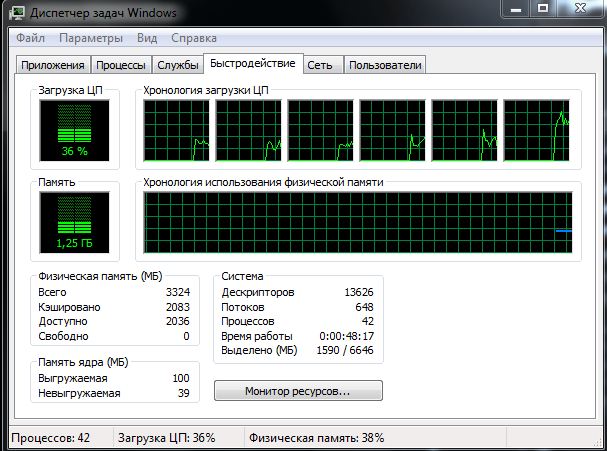Click the Task Manager title bar icon
This screenshot has width=607, height=451.
pos(17,12)
